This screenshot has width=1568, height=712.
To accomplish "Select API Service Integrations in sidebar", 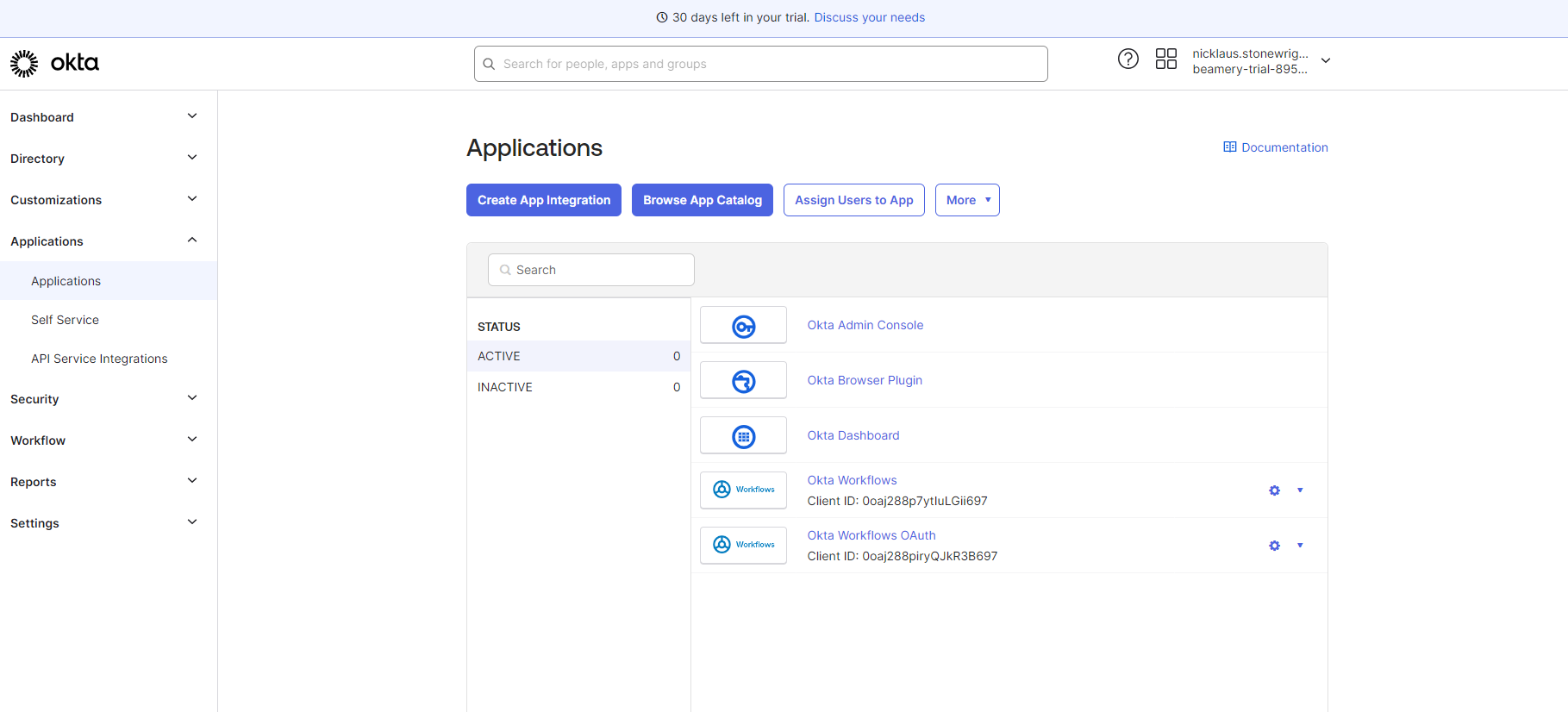I will tap(109, 359).
